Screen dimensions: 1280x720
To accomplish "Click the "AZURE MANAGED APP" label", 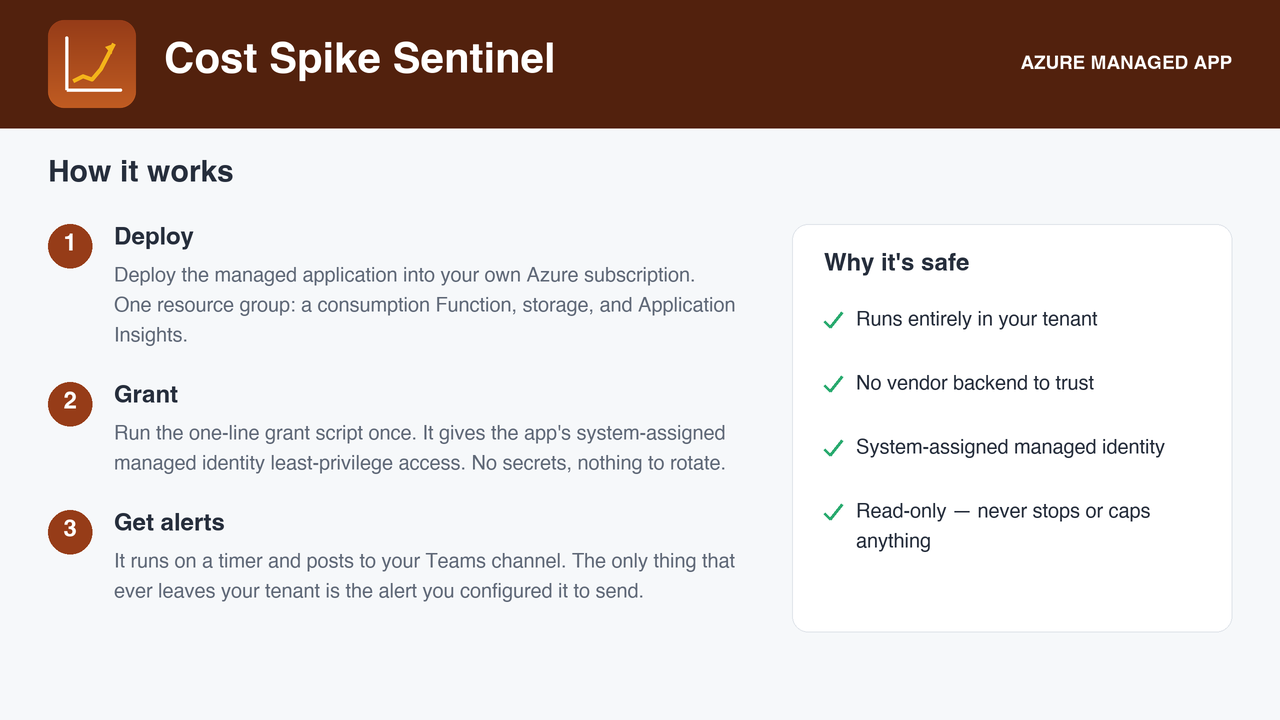I will [x=1126, y=63].
